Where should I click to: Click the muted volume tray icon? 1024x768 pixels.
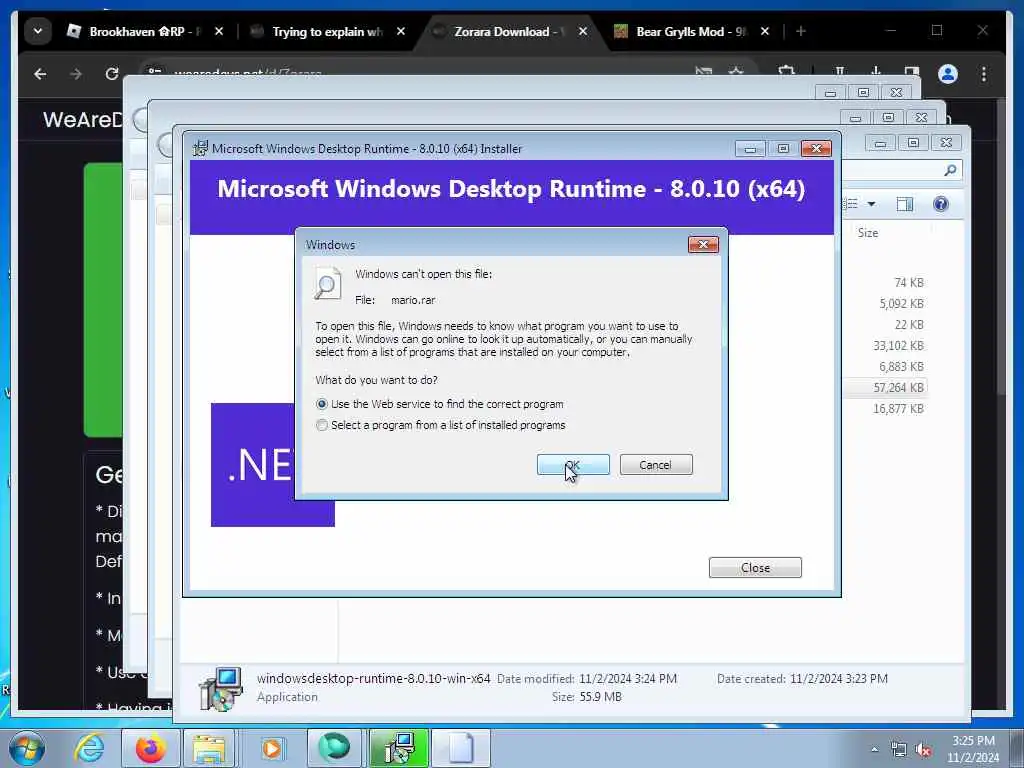click(x=923, y=750)
